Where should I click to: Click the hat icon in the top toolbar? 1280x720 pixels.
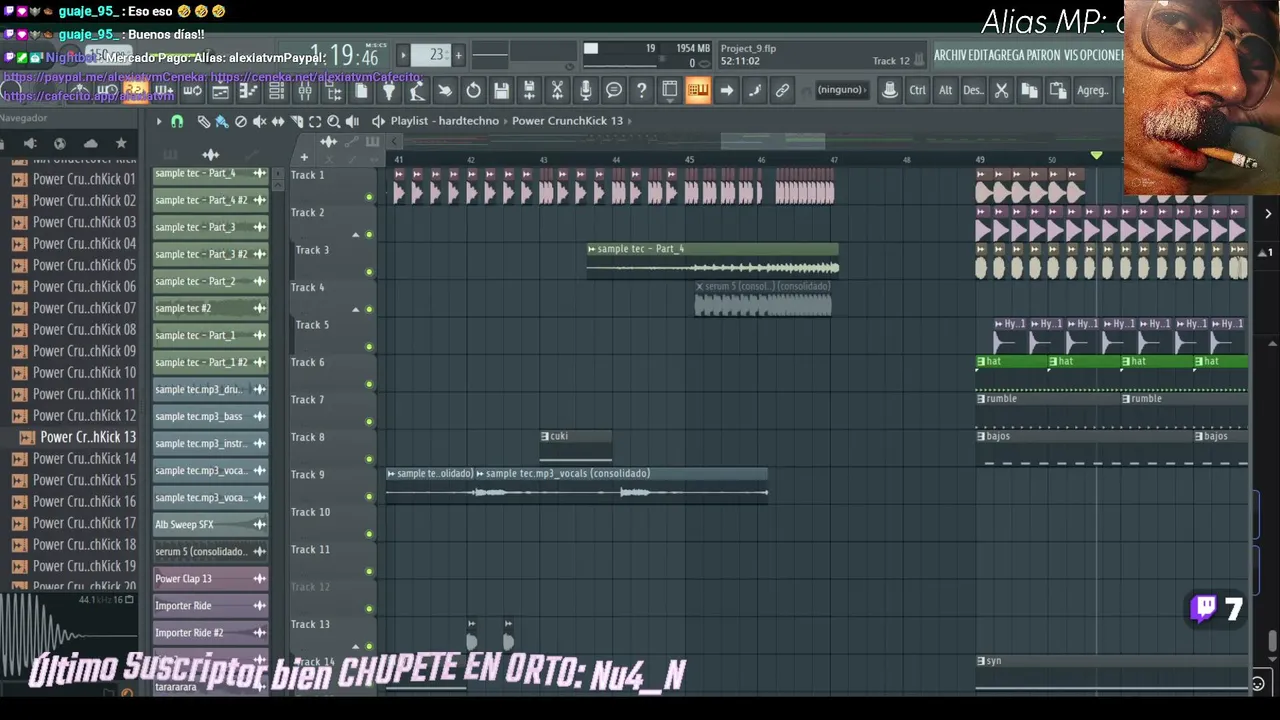tap(889, 91)
